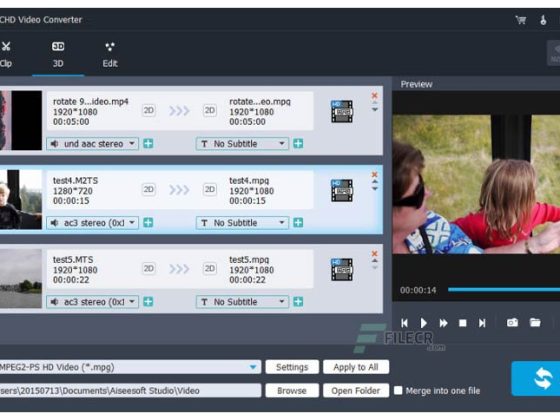Click Apply to All button

(x=356, y=367)
